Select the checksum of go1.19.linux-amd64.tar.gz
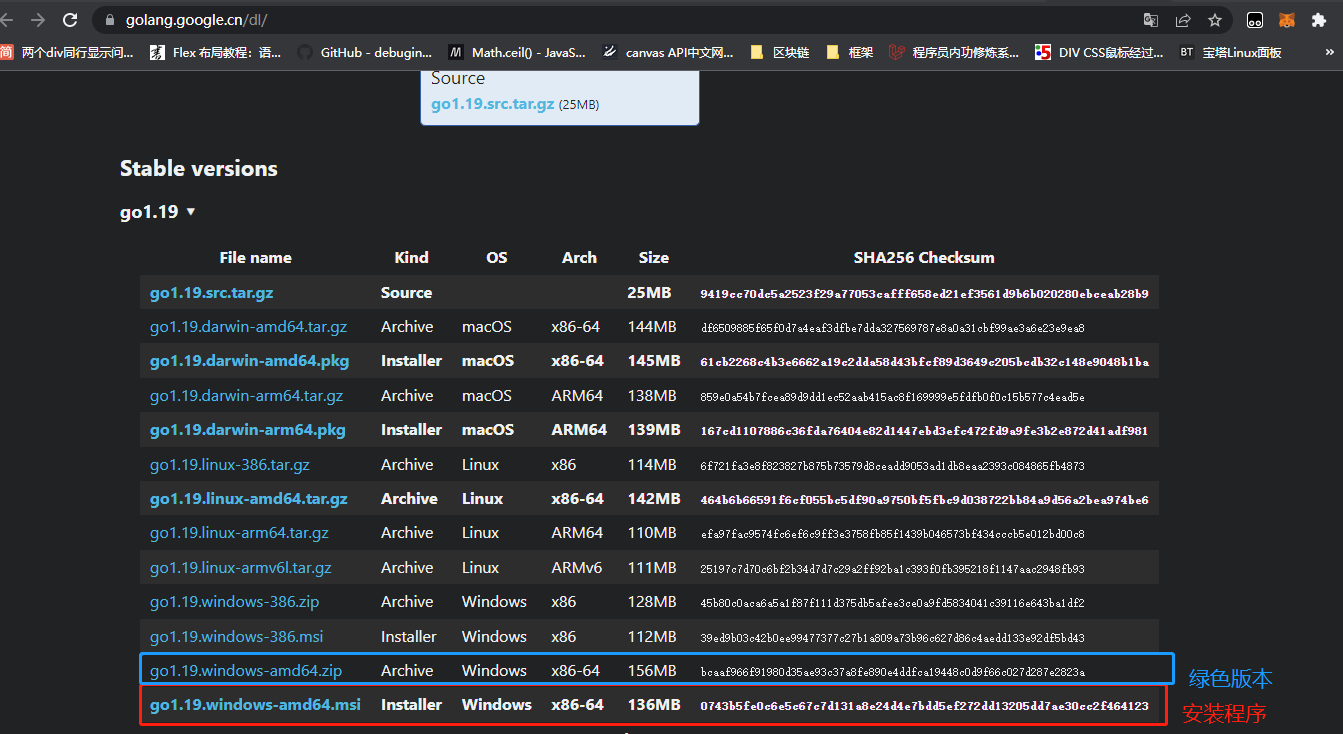Image resolution: width=1343 pixels, height=734 pixels. coord(924,500)
